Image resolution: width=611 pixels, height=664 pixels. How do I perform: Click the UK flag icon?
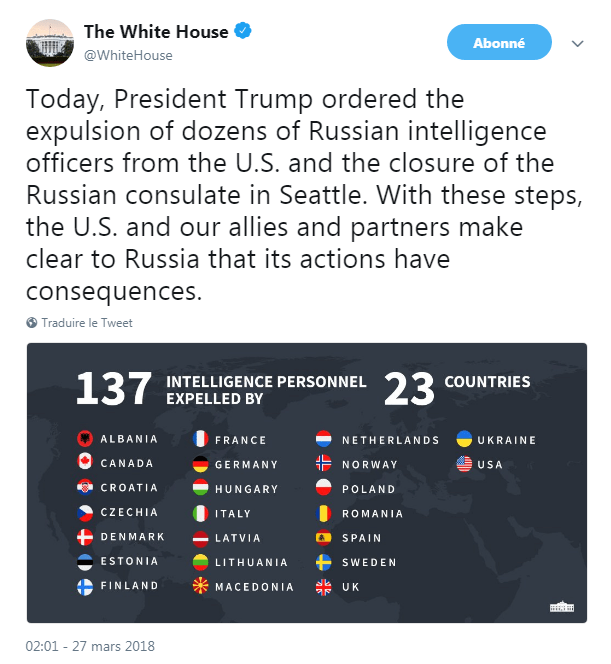pos(324,587)
